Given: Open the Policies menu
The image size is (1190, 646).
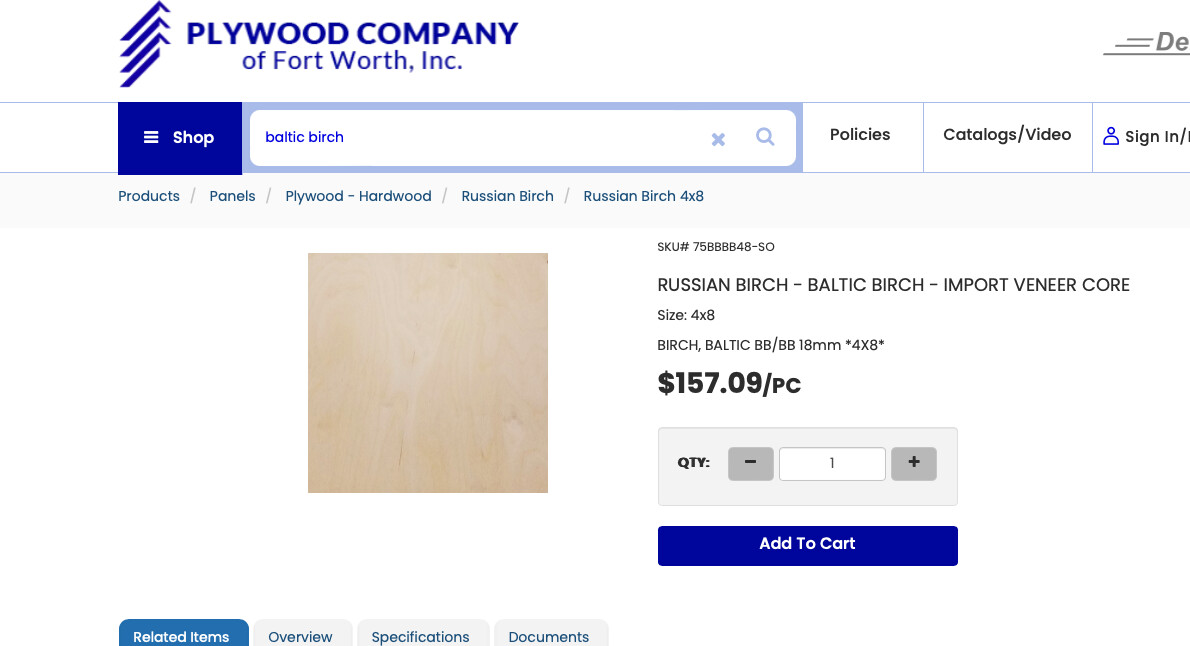Looking at the screenshot, I should click(x=860, y=135).
